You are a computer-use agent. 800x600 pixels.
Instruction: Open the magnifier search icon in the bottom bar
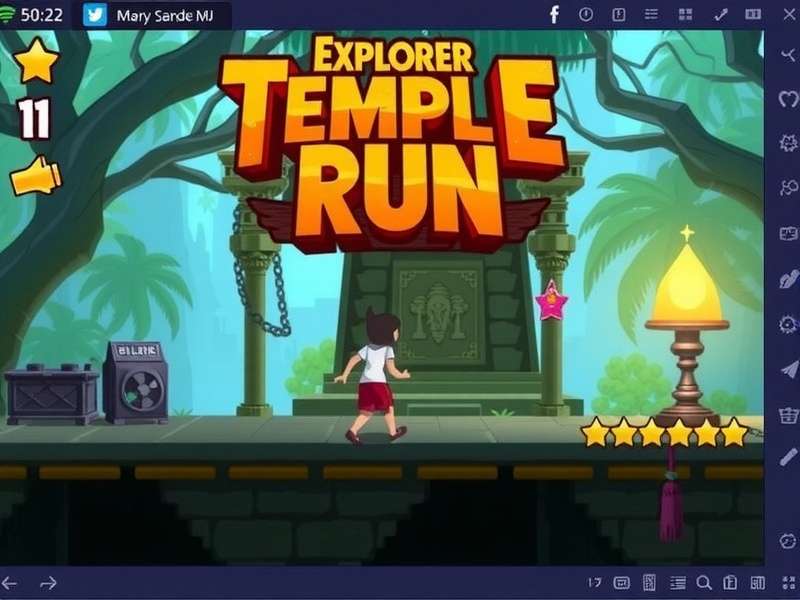tap(704, 583)
